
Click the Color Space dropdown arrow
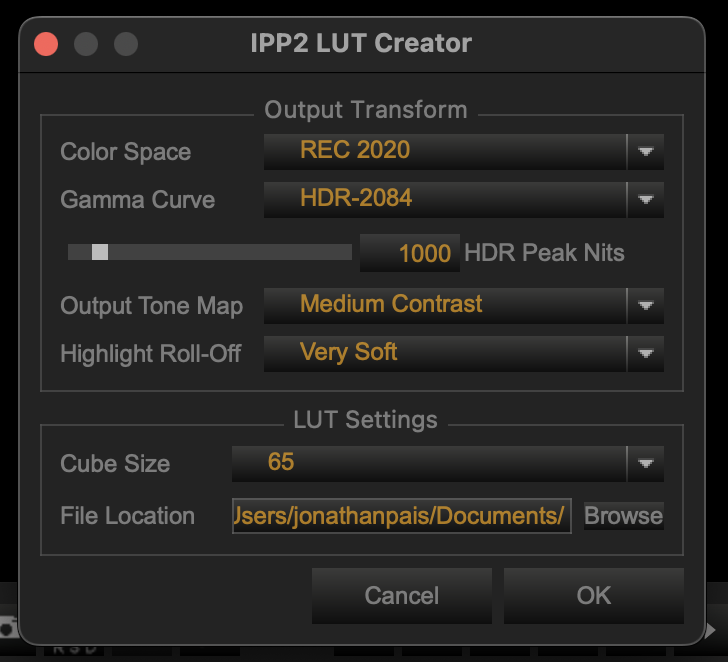[x=645, y=152]
